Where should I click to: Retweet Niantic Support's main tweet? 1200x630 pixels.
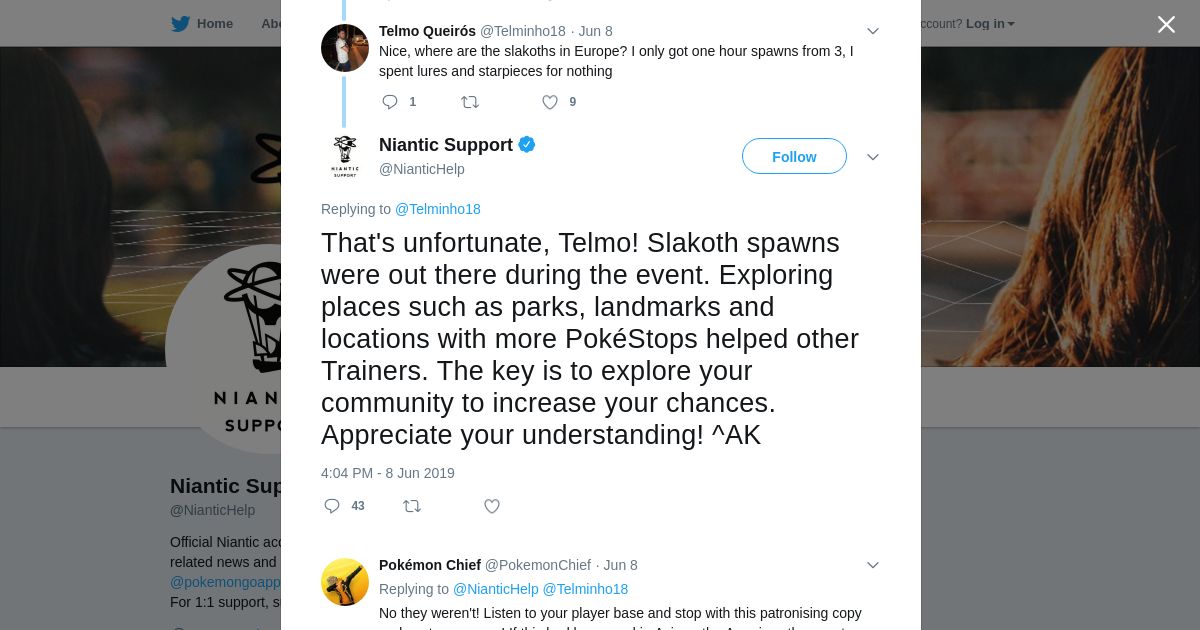[x=412, y=506]
